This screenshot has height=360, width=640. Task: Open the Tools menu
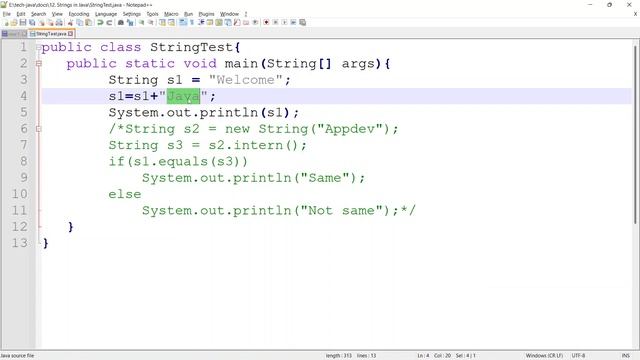(x=152, y=14)
